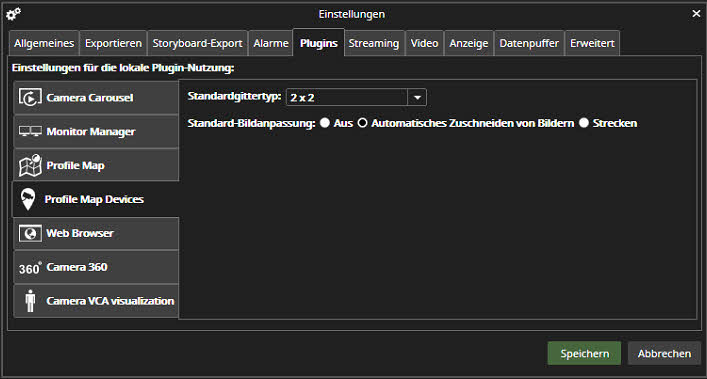Go to the Storyboard-Export tab
This screenshot has width=707, height=379.
pos(197,43)
